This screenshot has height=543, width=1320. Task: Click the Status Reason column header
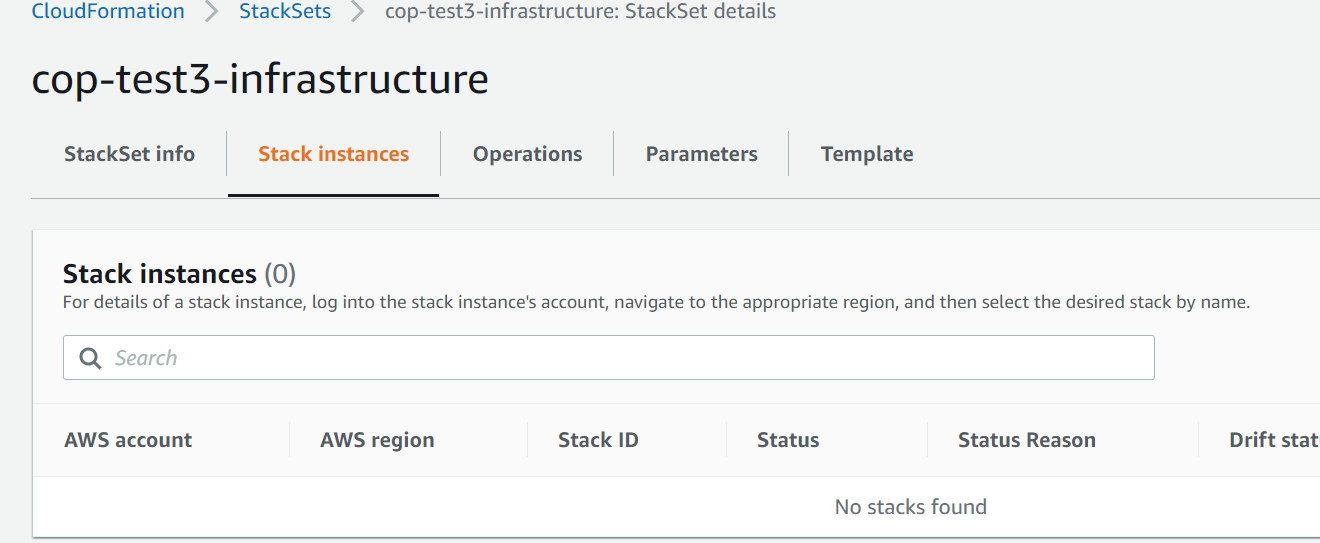pyautogui.click(x=1027, y=440)
